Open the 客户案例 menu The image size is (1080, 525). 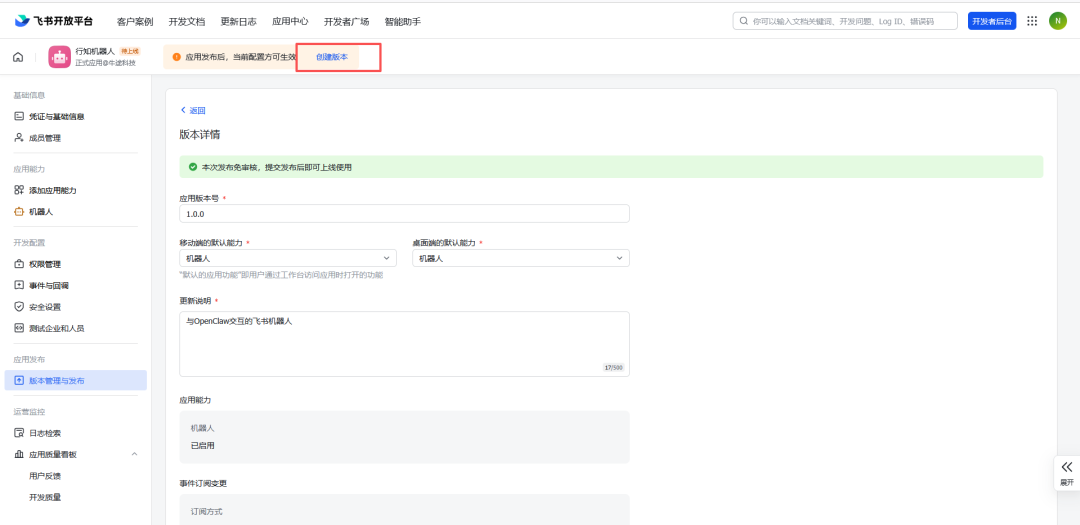pos(135,21)
